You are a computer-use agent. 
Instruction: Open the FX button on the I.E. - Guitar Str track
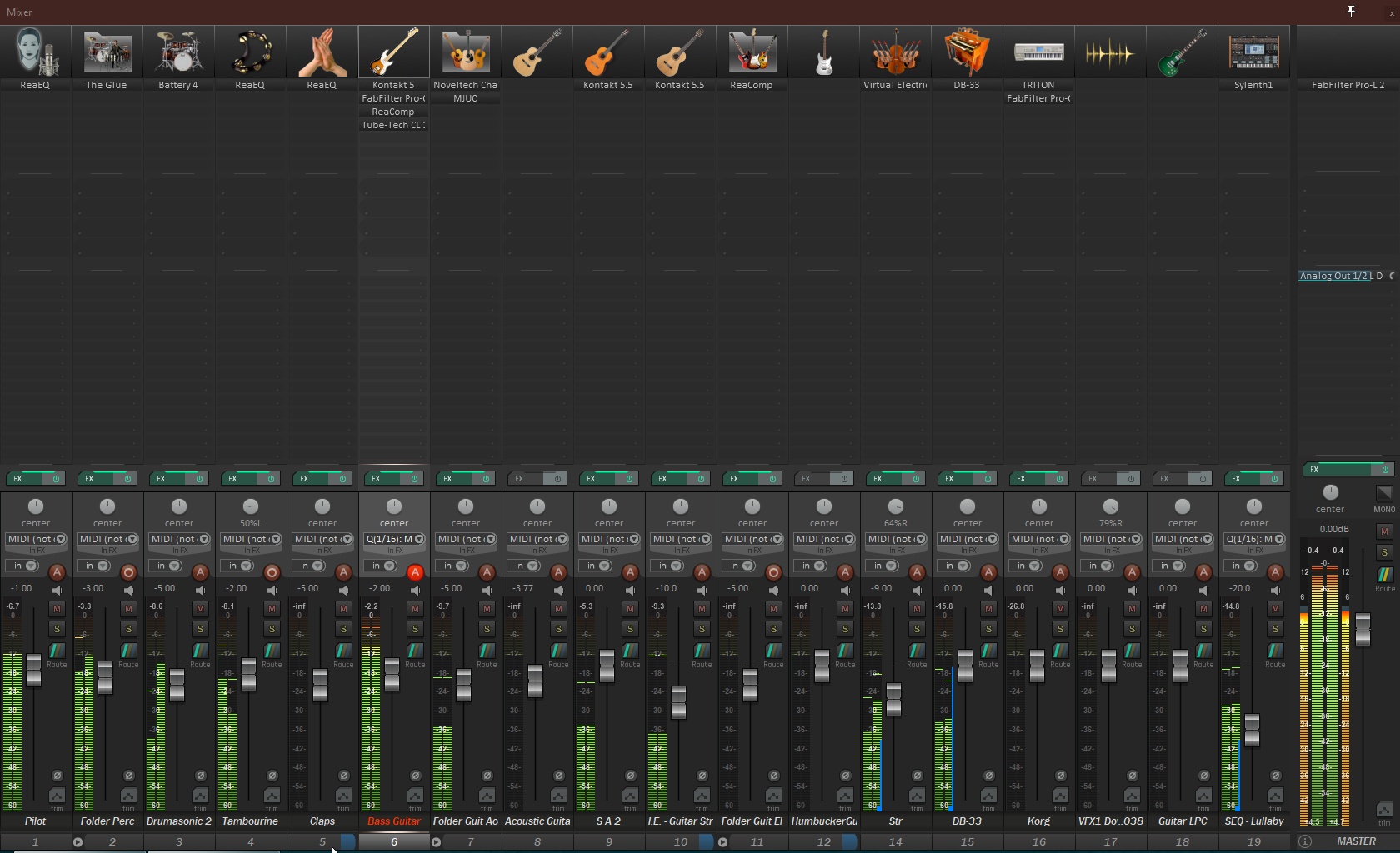point(670,479)
